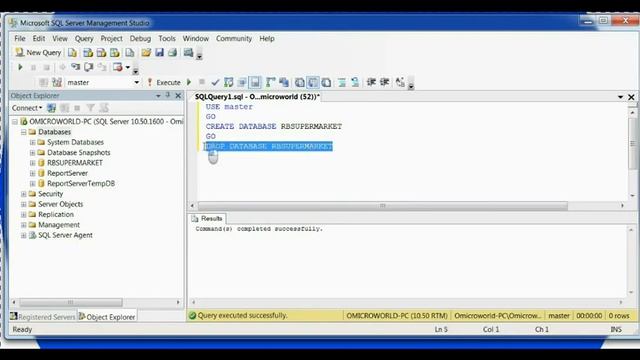Image resolution: width=640 pixels, height=360 pixels.
Task: Open the master database dropdown
Action: 136,82
